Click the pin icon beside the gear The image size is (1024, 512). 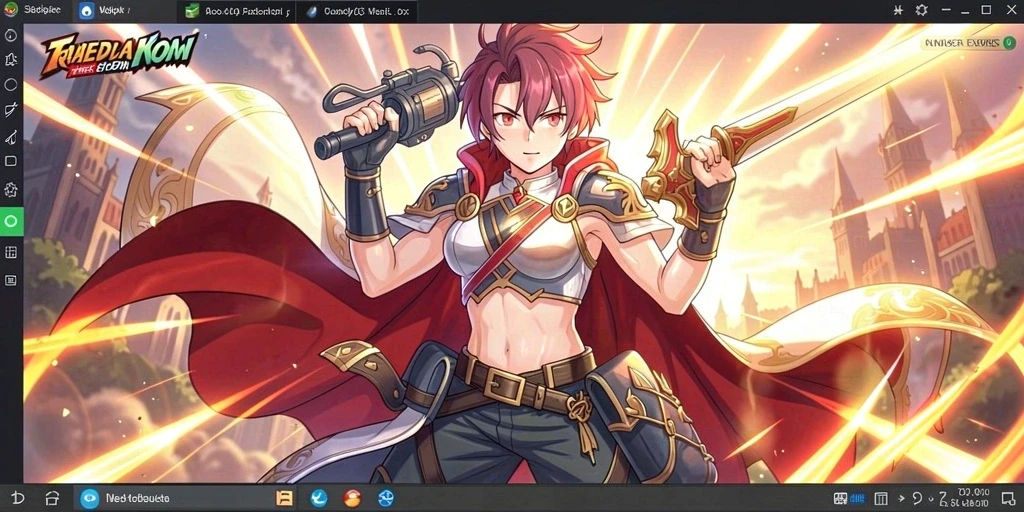click(898, 10)
